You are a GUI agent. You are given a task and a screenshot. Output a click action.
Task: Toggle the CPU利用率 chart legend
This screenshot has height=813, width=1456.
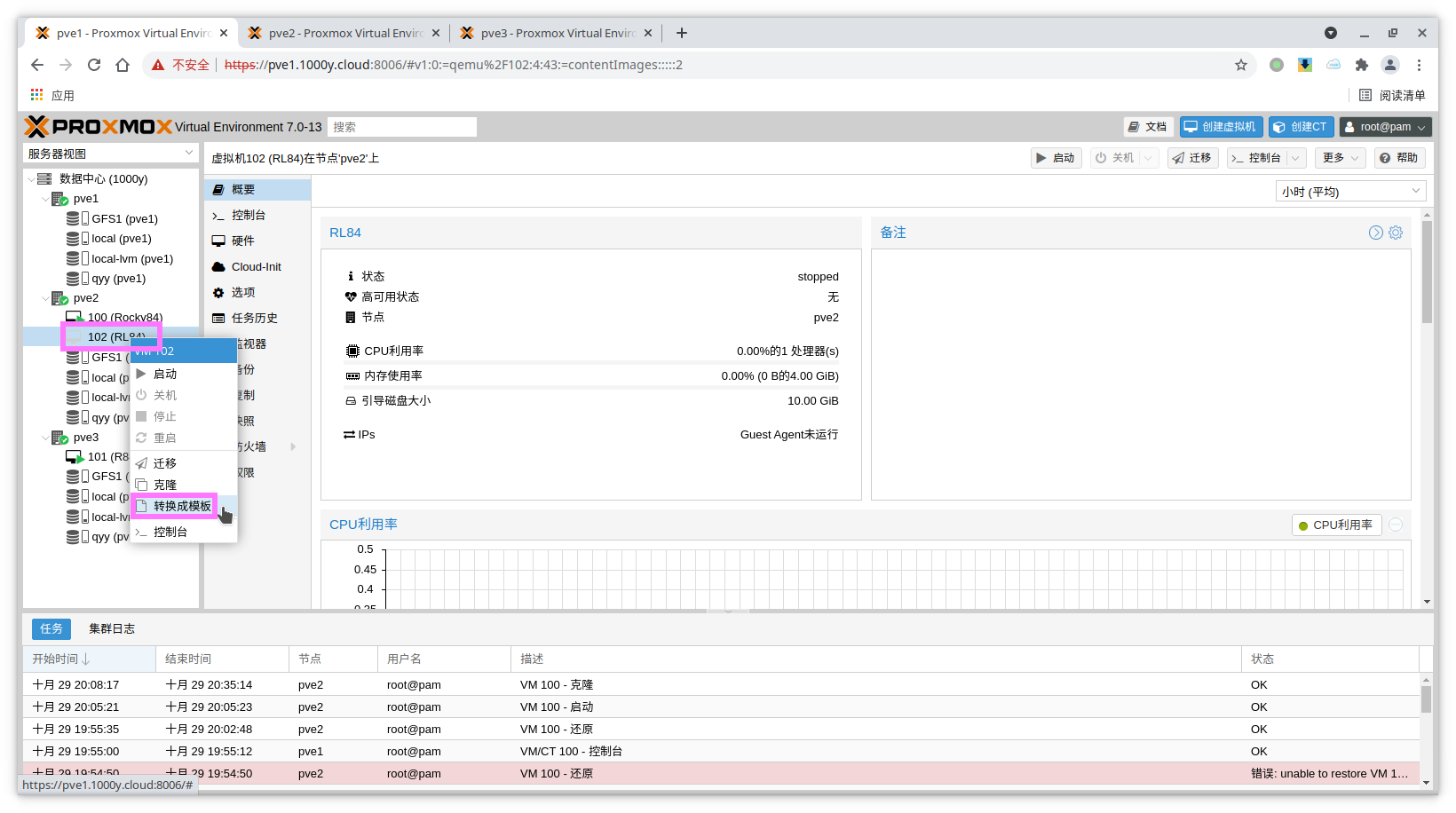coord(1335,525)
